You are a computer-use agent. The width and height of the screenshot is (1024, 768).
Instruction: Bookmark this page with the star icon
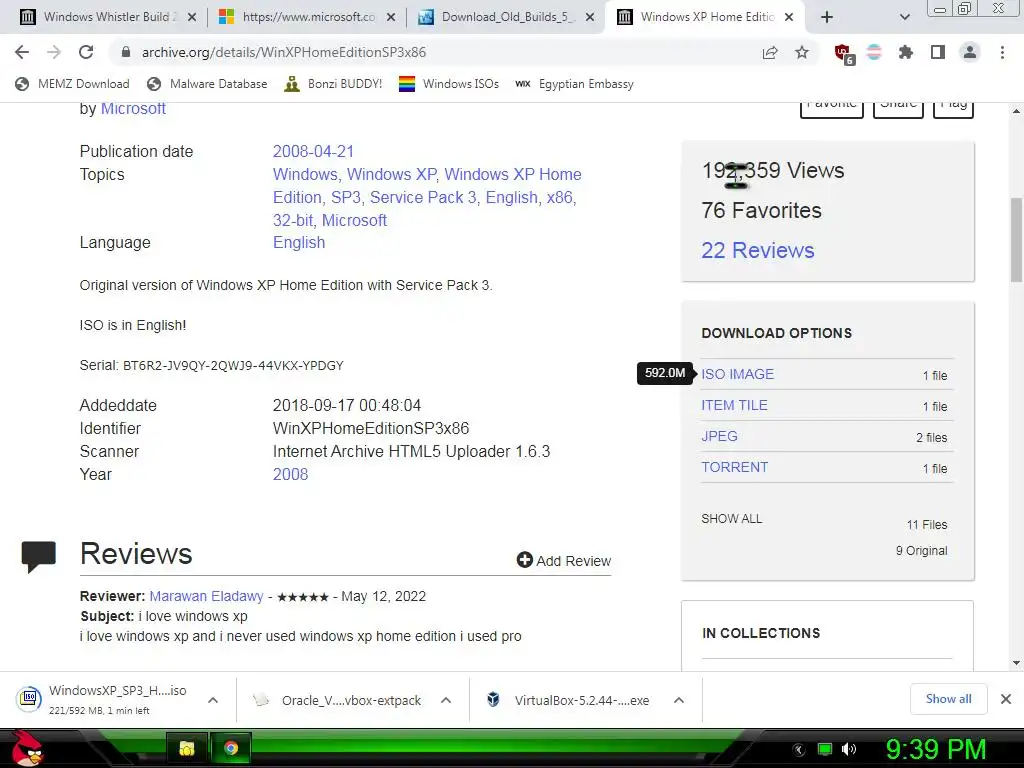[x=802, y=52]
